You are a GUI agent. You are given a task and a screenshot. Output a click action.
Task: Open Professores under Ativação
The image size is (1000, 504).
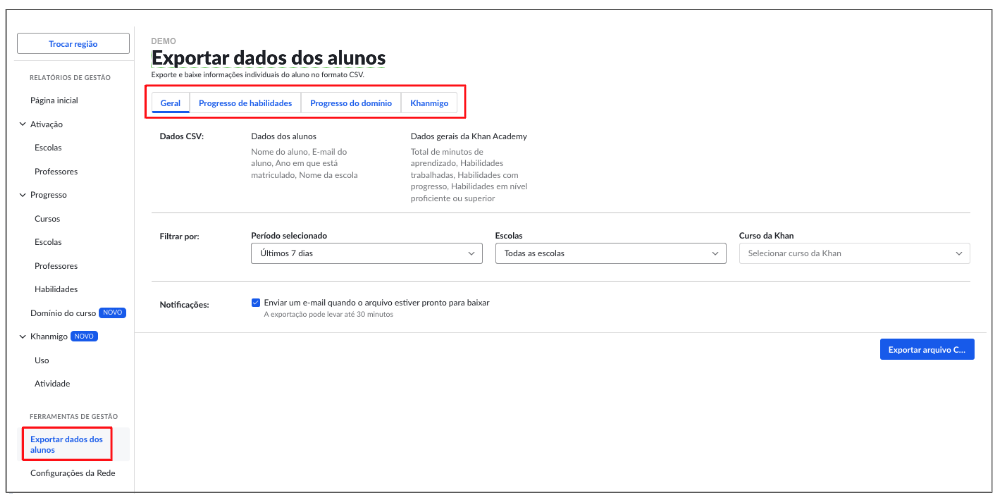[x=56, y=172]
